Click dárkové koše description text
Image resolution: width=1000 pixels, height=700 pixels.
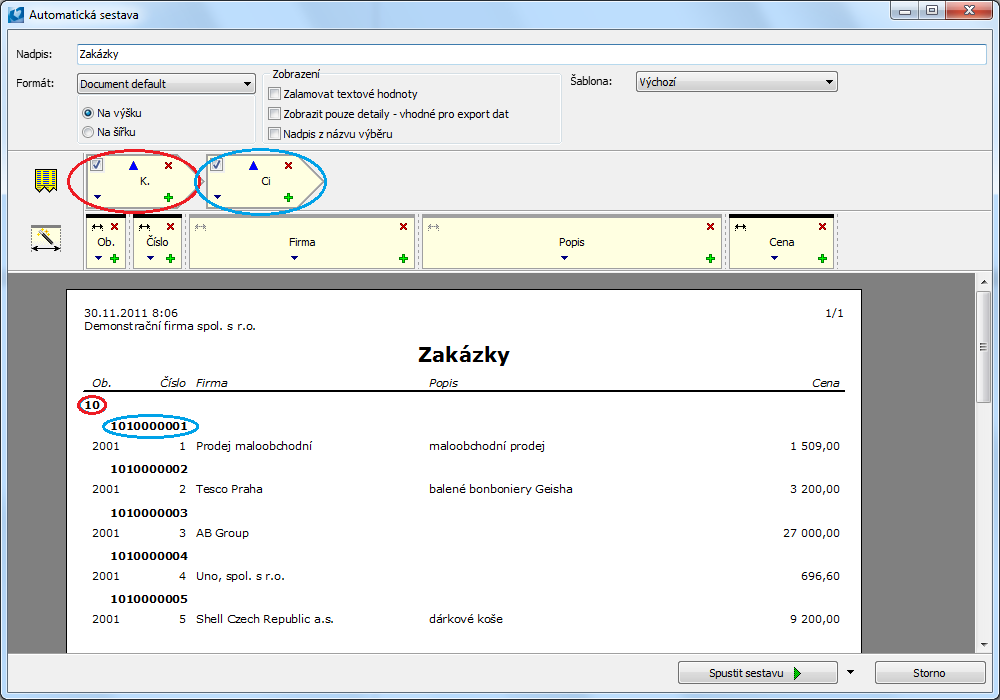click(x=466, y=619)
